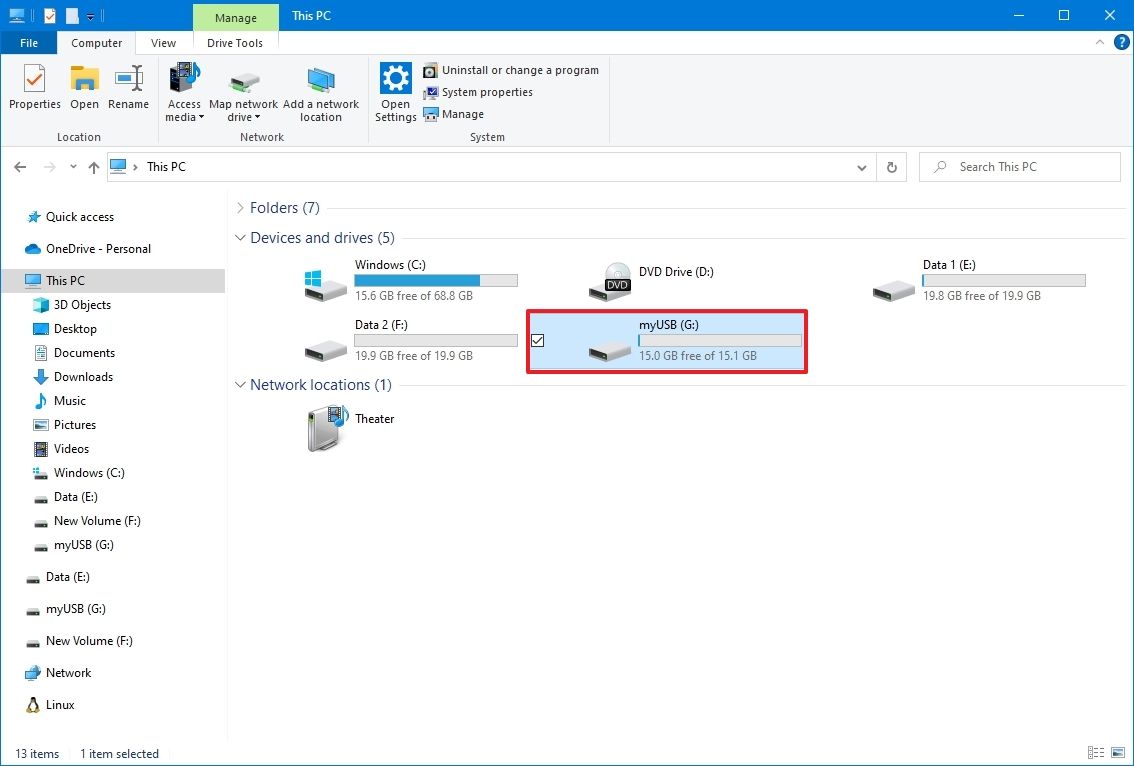Expand the Folders (7) section
The height and width of the screenshot is (766, 1134).
(240, 207)
